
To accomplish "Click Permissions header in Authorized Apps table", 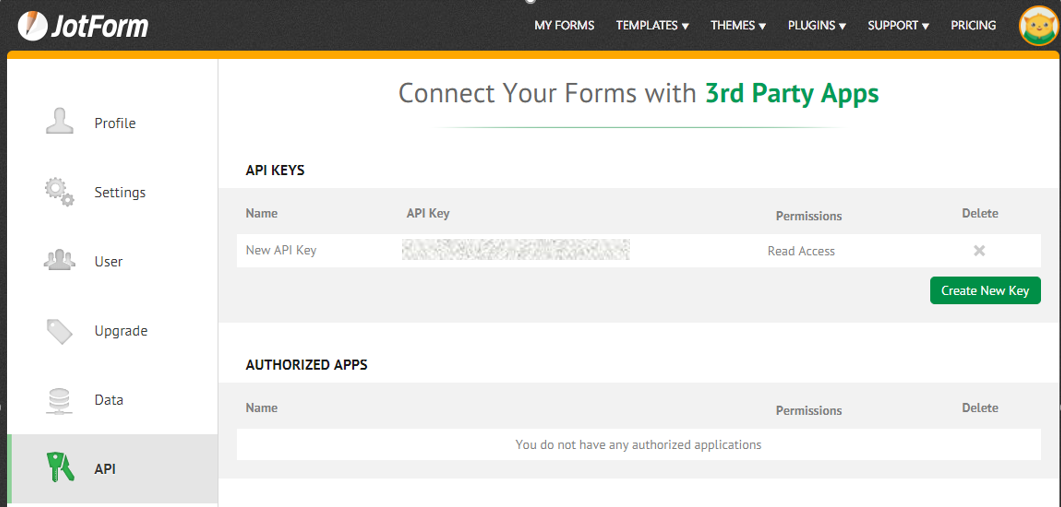I will 809,411.
